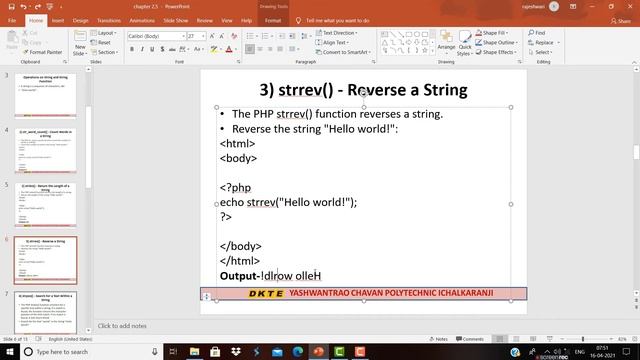Pick text highlight color
The image size is (640, 360).
[x=214, y=49]
